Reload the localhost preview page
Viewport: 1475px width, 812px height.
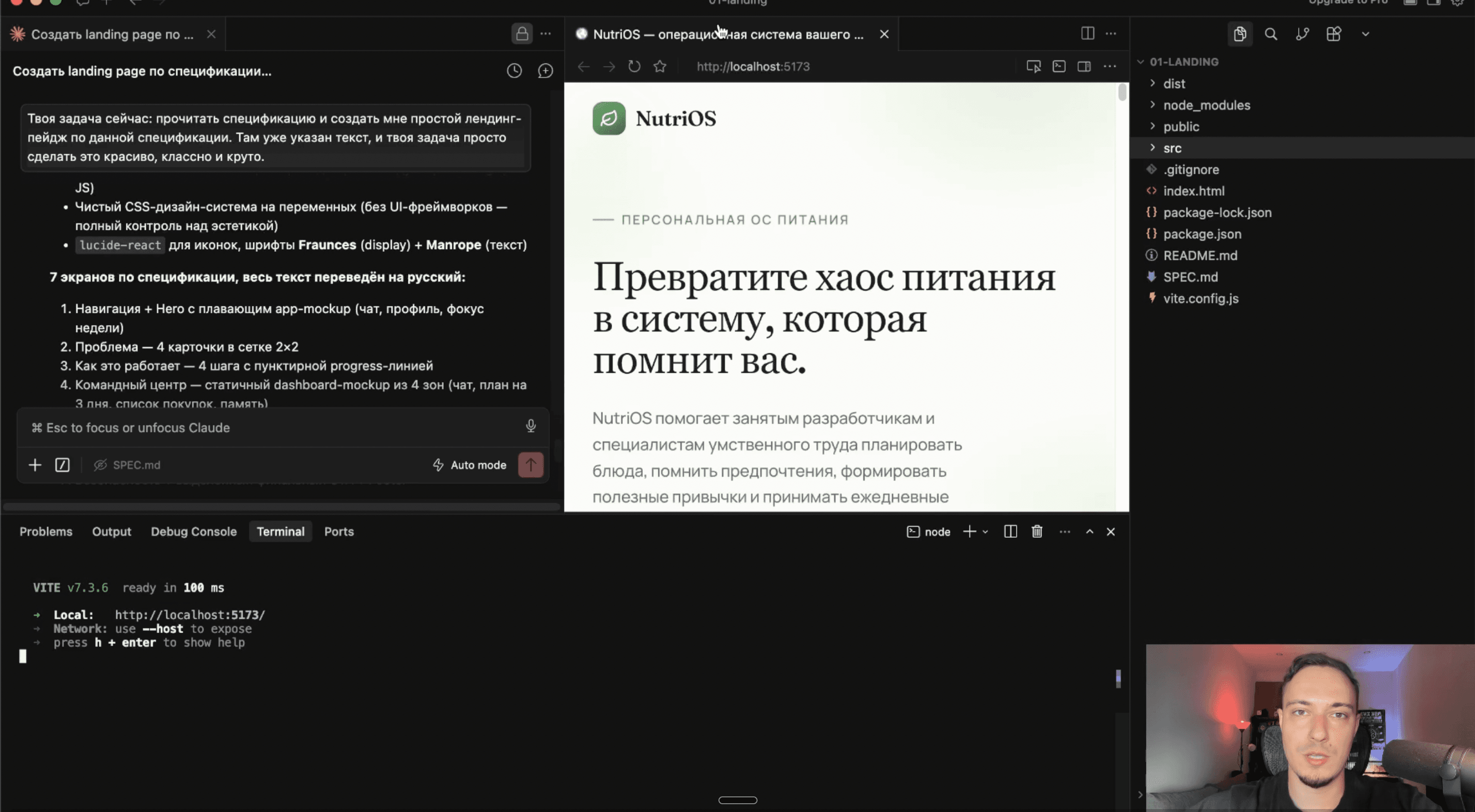(634, 66)
